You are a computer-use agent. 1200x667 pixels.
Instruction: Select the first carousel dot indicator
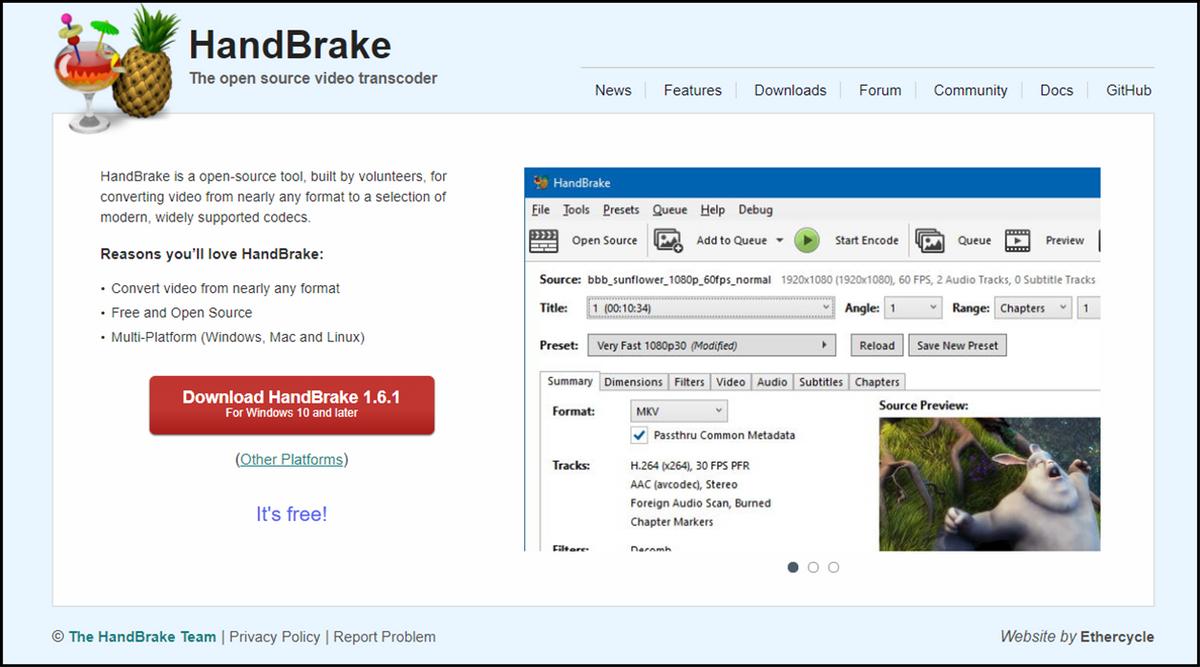pyautogui.click(x=793, y=567)
